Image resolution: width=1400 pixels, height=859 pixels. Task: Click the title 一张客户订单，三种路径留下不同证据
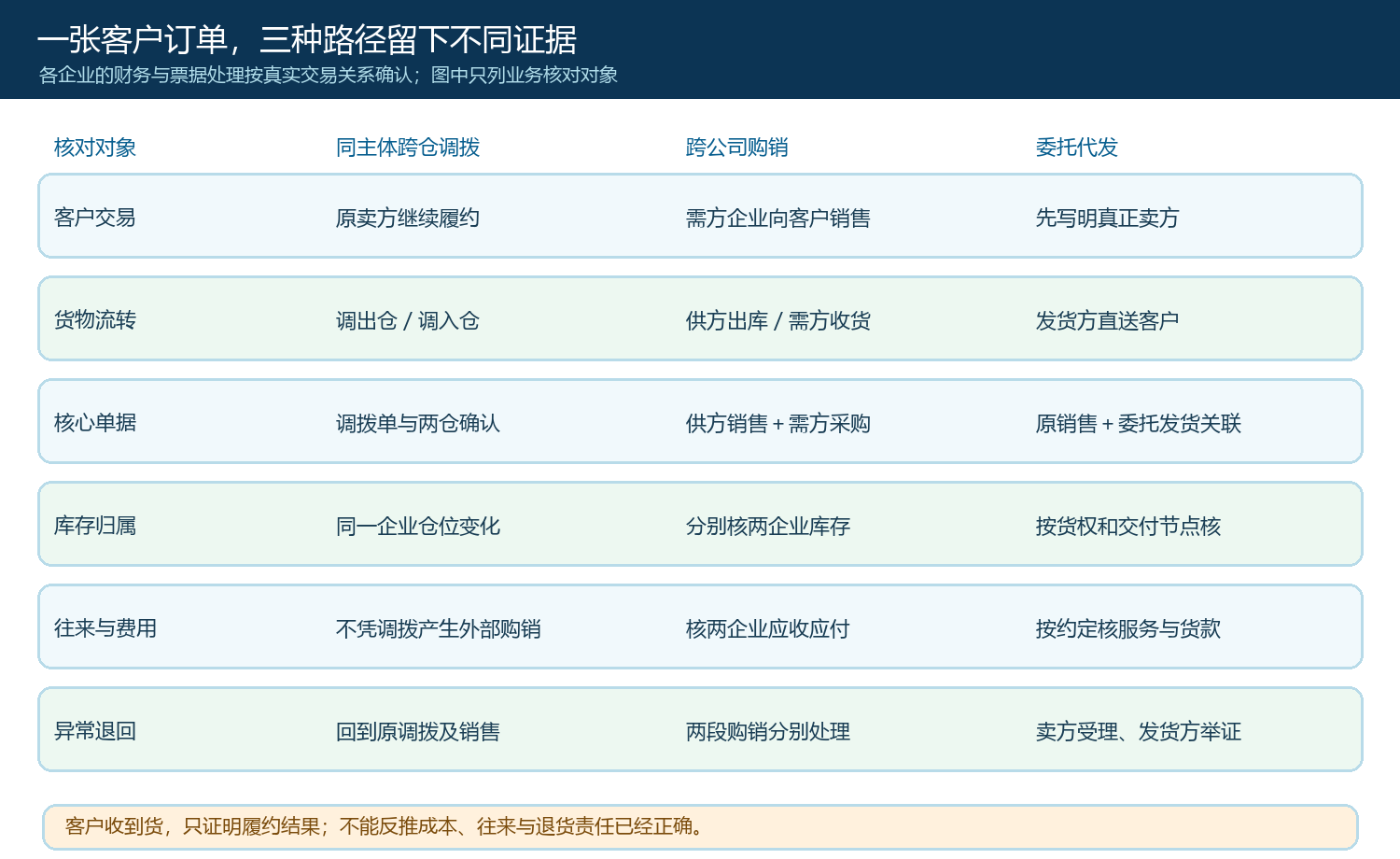pos(307,40)
